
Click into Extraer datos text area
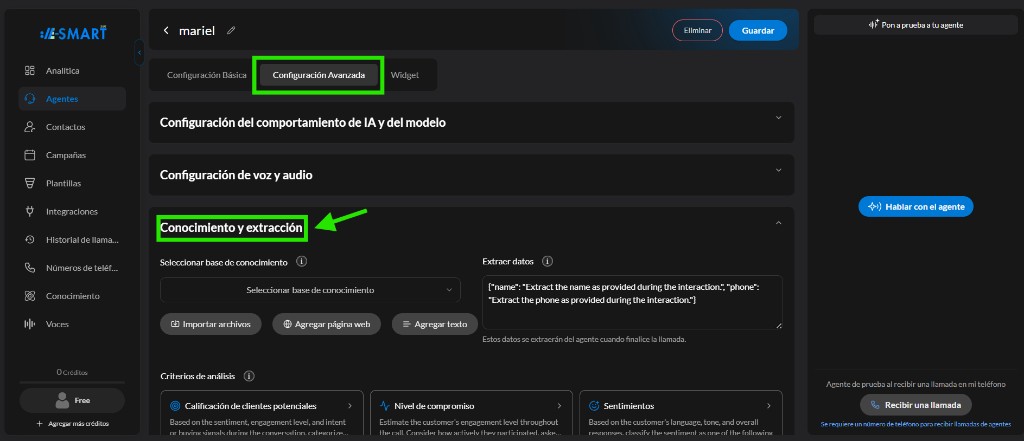tap(632, 302)
